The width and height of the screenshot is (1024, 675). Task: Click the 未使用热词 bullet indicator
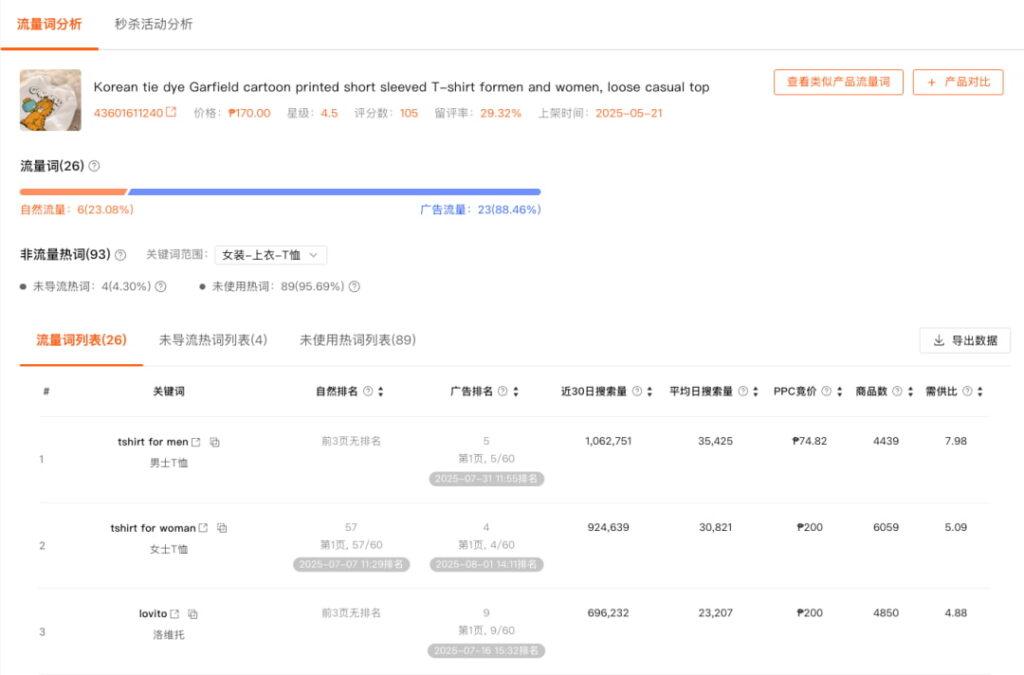202,285
